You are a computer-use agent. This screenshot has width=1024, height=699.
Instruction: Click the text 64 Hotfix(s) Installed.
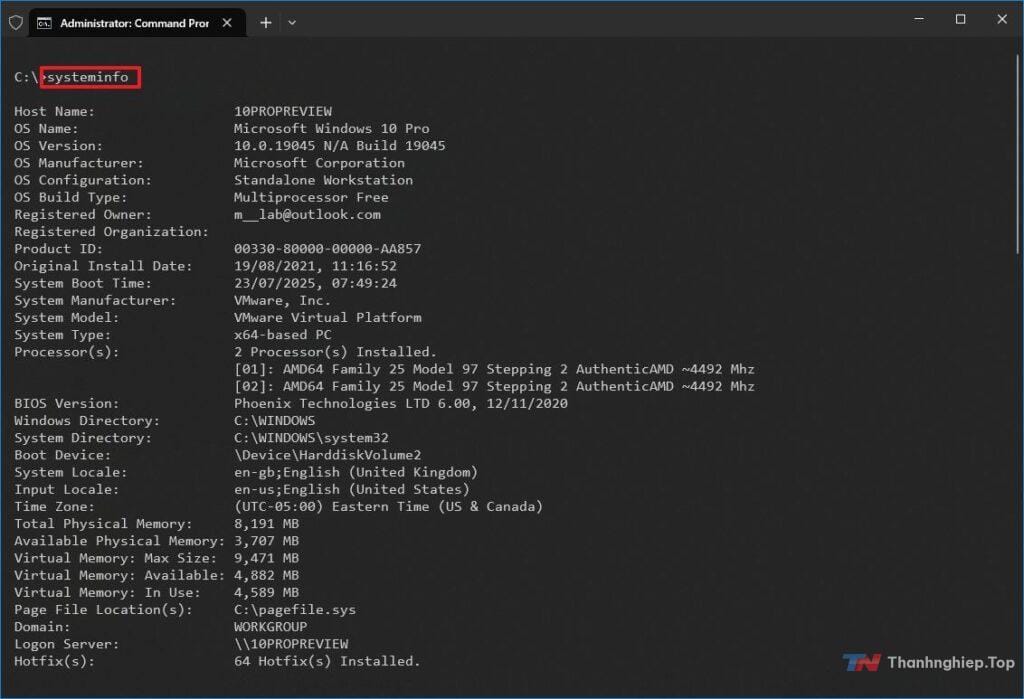click(327, 661)
